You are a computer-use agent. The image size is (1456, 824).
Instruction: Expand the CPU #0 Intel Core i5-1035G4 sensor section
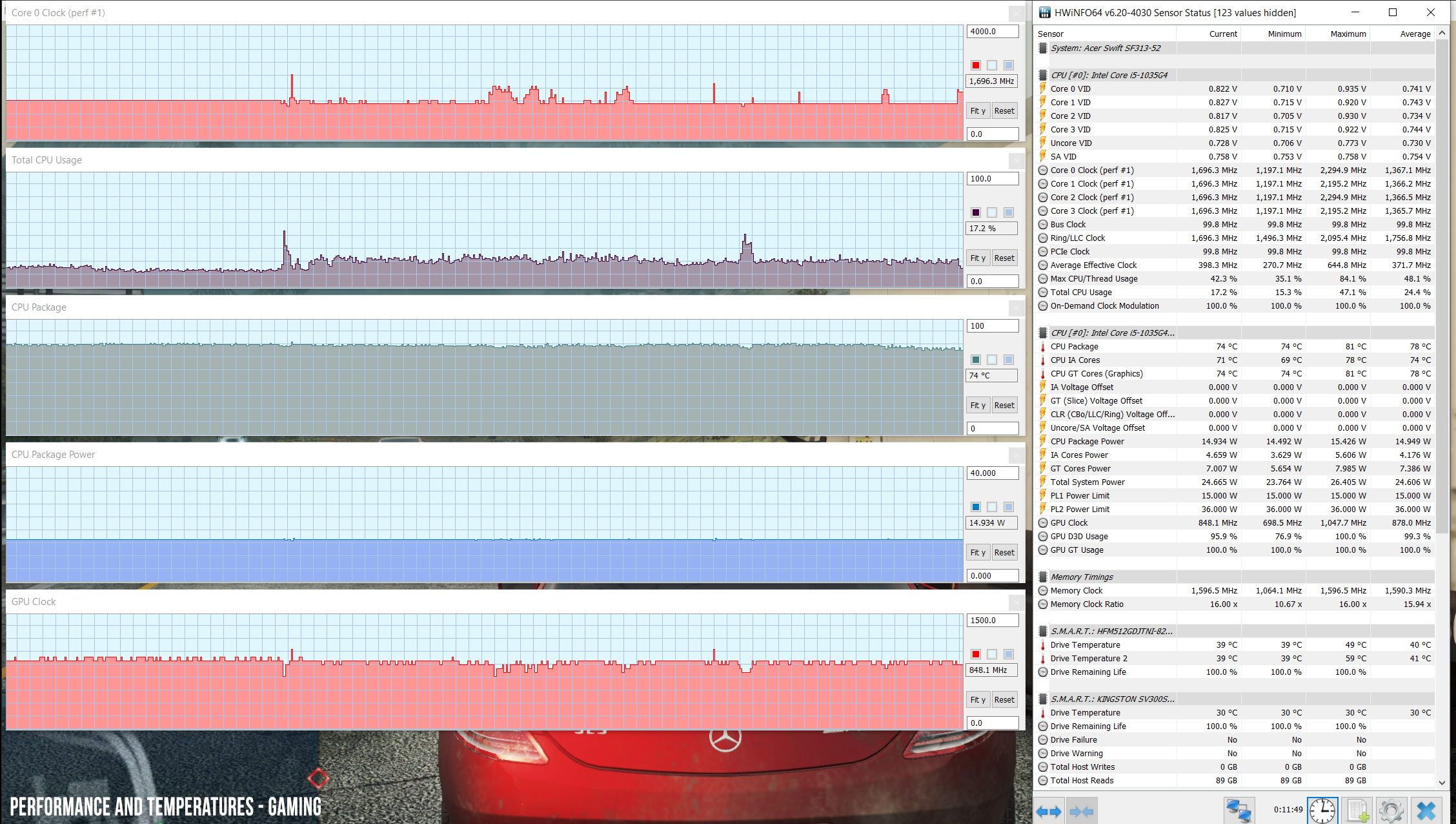click(x=1112, y=332)
